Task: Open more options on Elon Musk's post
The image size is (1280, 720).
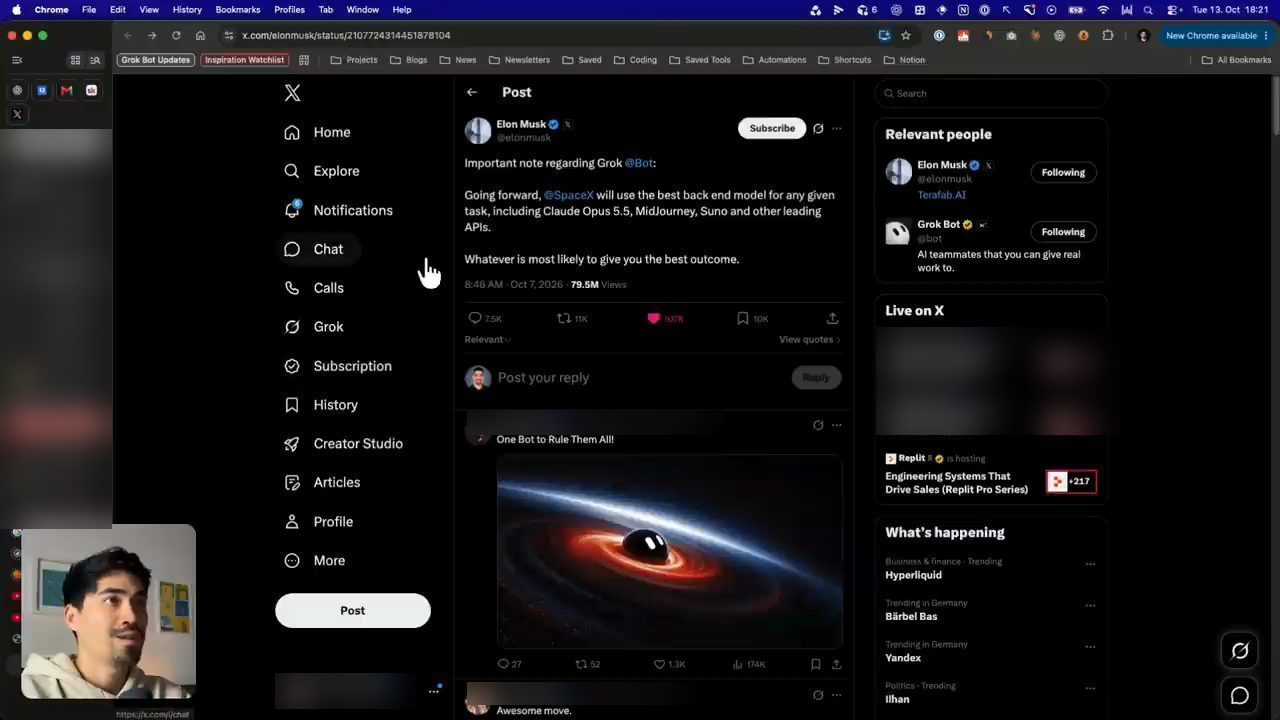Action: click(x=837, y=128)
